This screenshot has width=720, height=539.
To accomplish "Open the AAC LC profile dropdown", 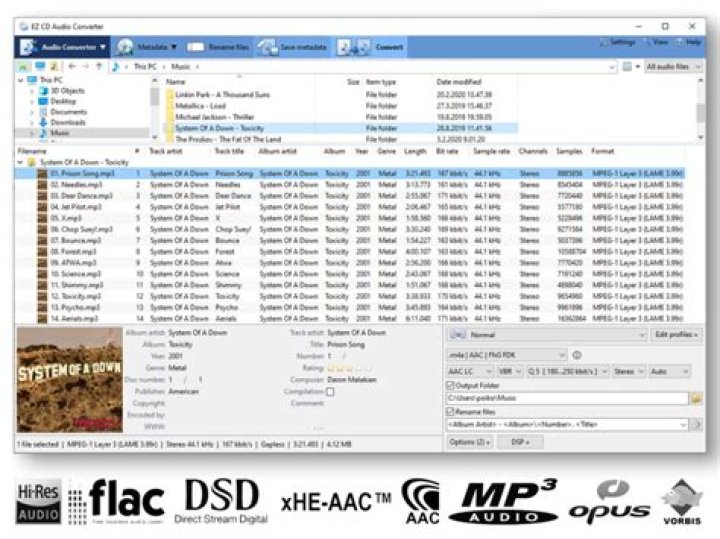I will click(x=470, y=371).
